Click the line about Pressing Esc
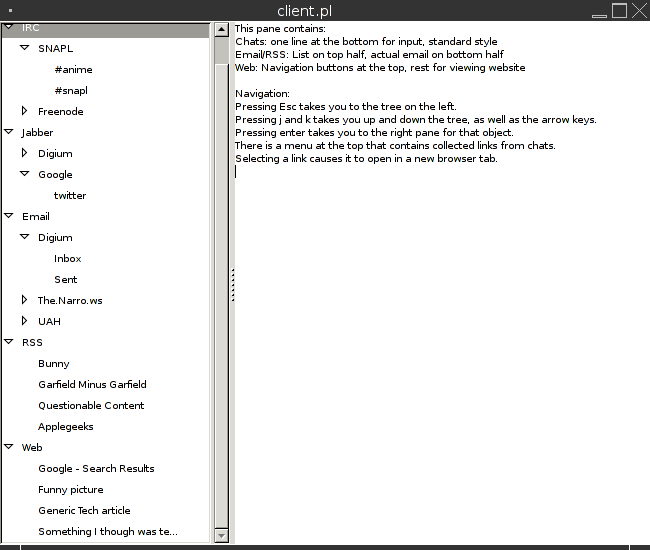 pyautogui.click(x=346, y=107)
